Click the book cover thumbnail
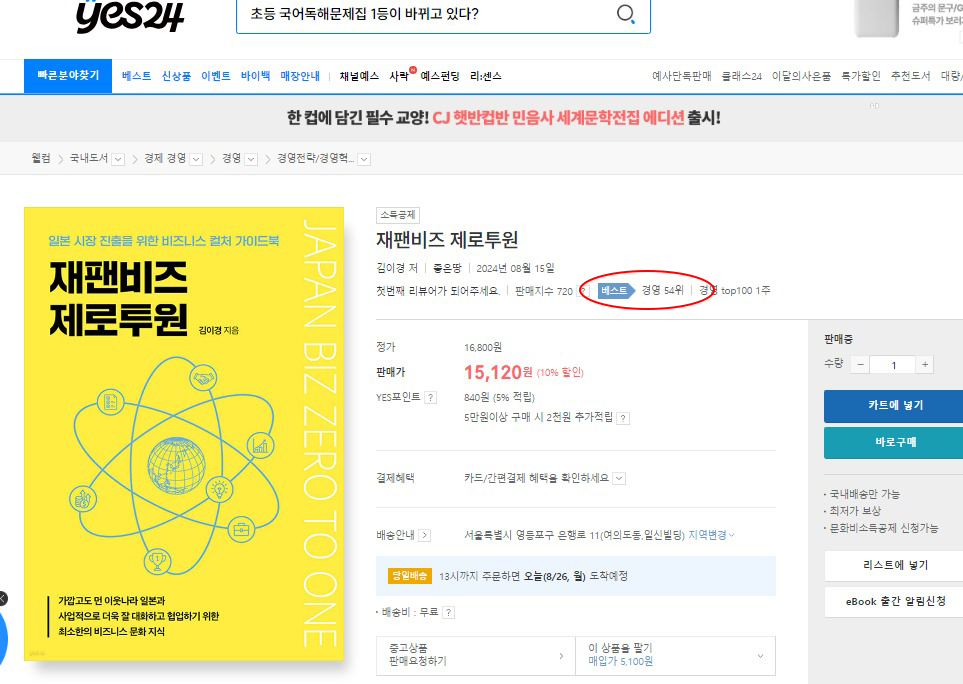 coord(184,433)
